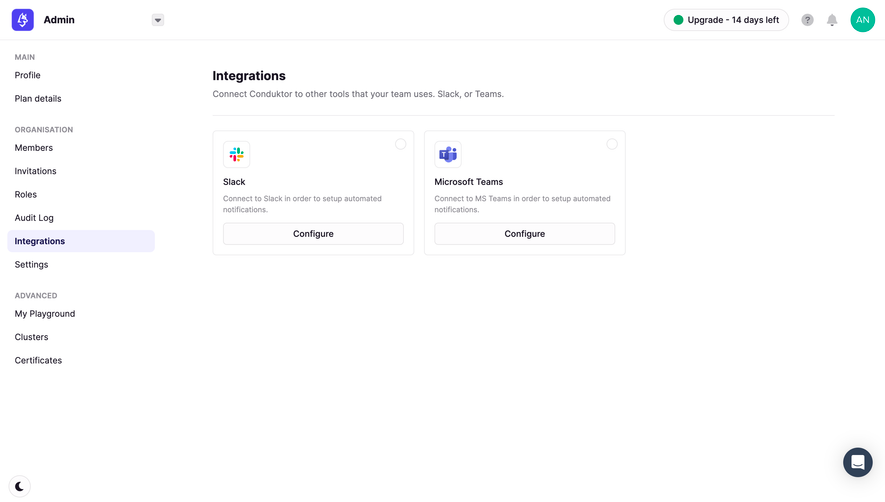Click Upgrade - 14 days left button
The width and height of the screenshot is (885, 502).
pos(726,20)
